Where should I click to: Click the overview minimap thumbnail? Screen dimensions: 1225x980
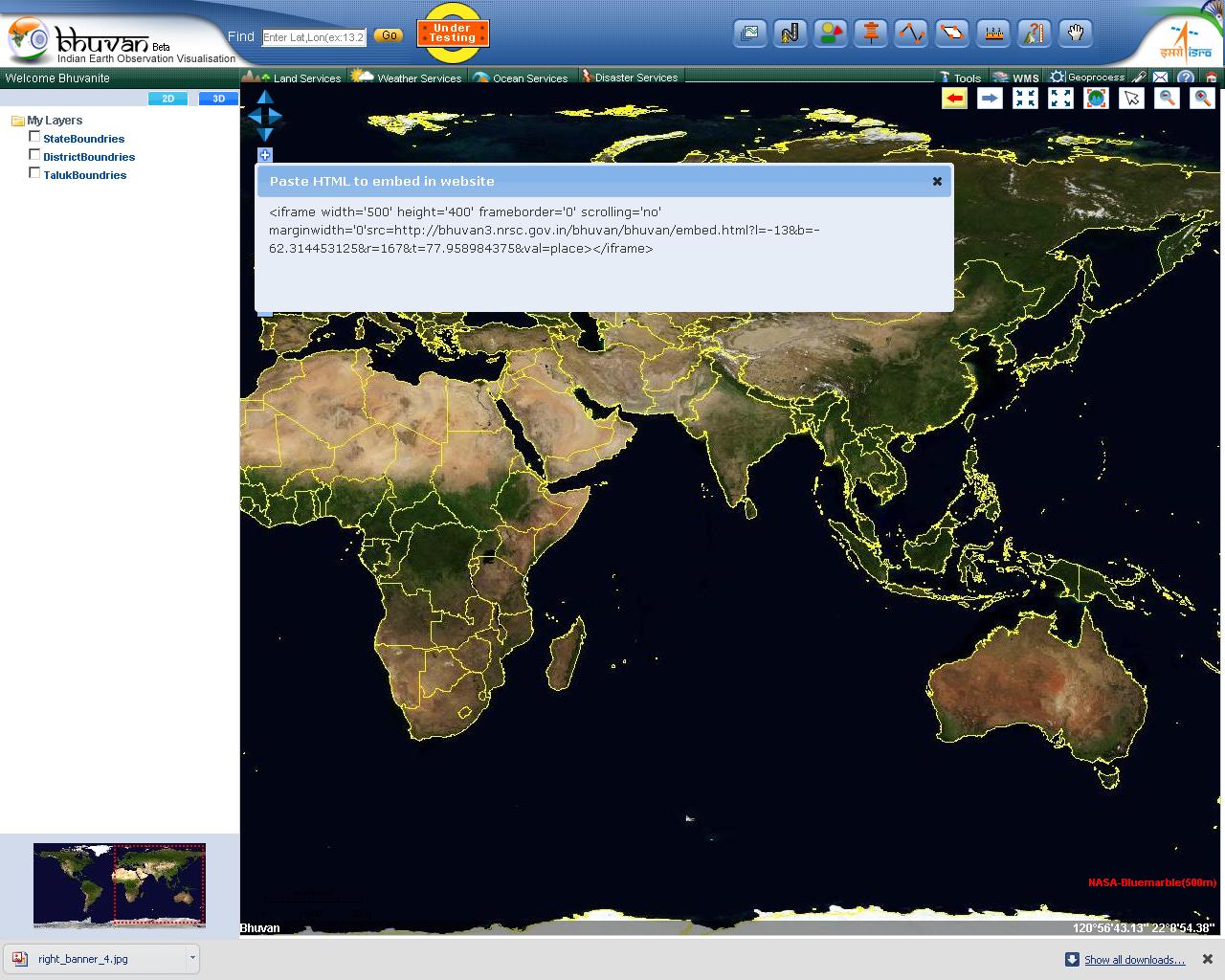[120, 885]
